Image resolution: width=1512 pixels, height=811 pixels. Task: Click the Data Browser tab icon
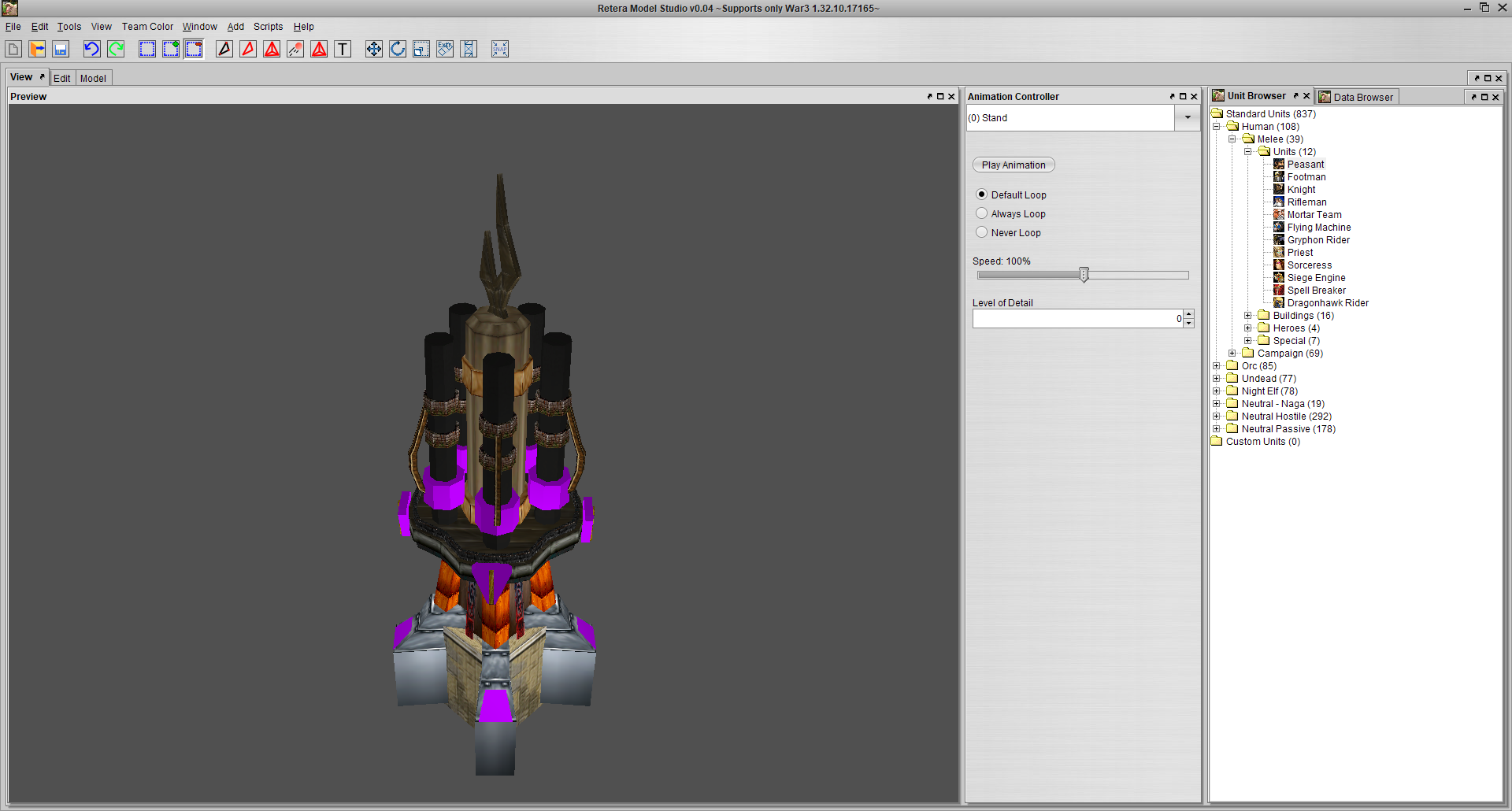(1325, 97)
